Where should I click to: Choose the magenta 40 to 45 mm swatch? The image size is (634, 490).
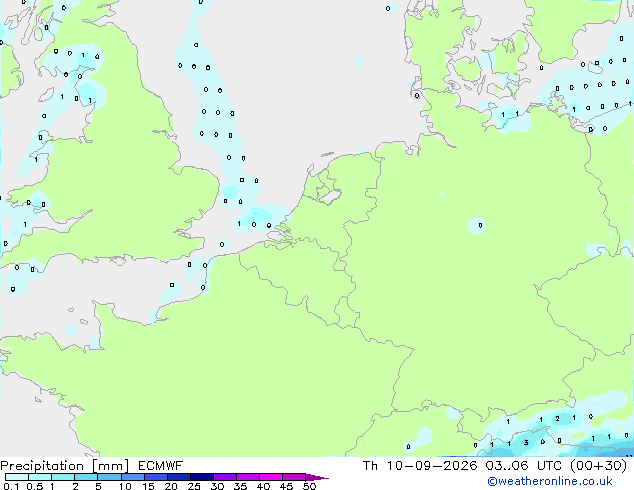coord(271,477)
